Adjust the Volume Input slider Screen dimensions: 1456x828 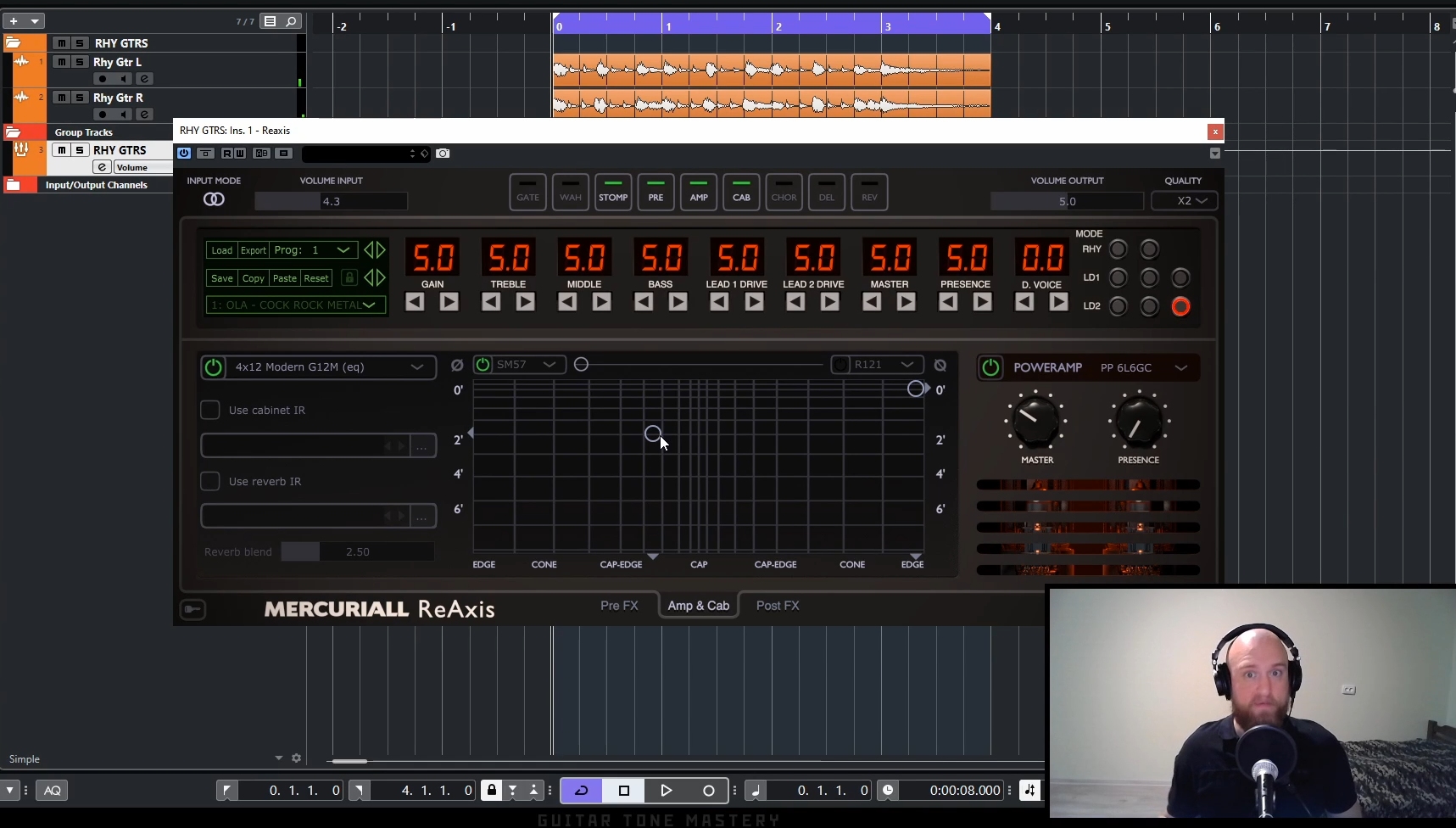click(x=331, y=201)
